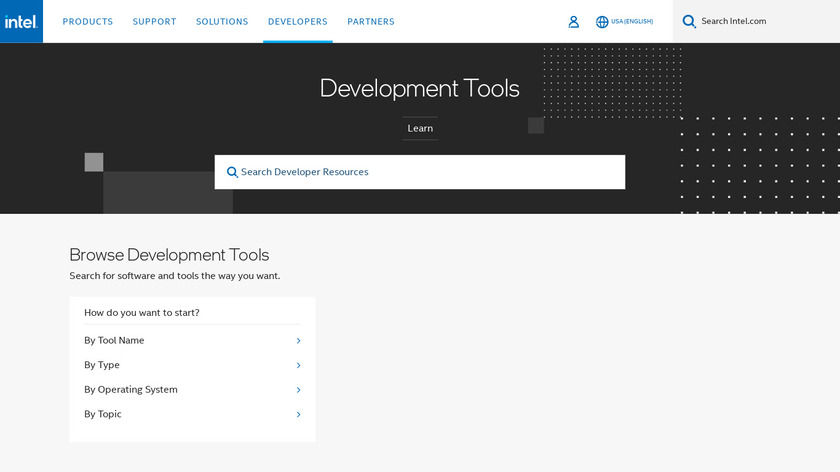Focus the Search Intel.com field
840x472 pixels.
[756, 21]
